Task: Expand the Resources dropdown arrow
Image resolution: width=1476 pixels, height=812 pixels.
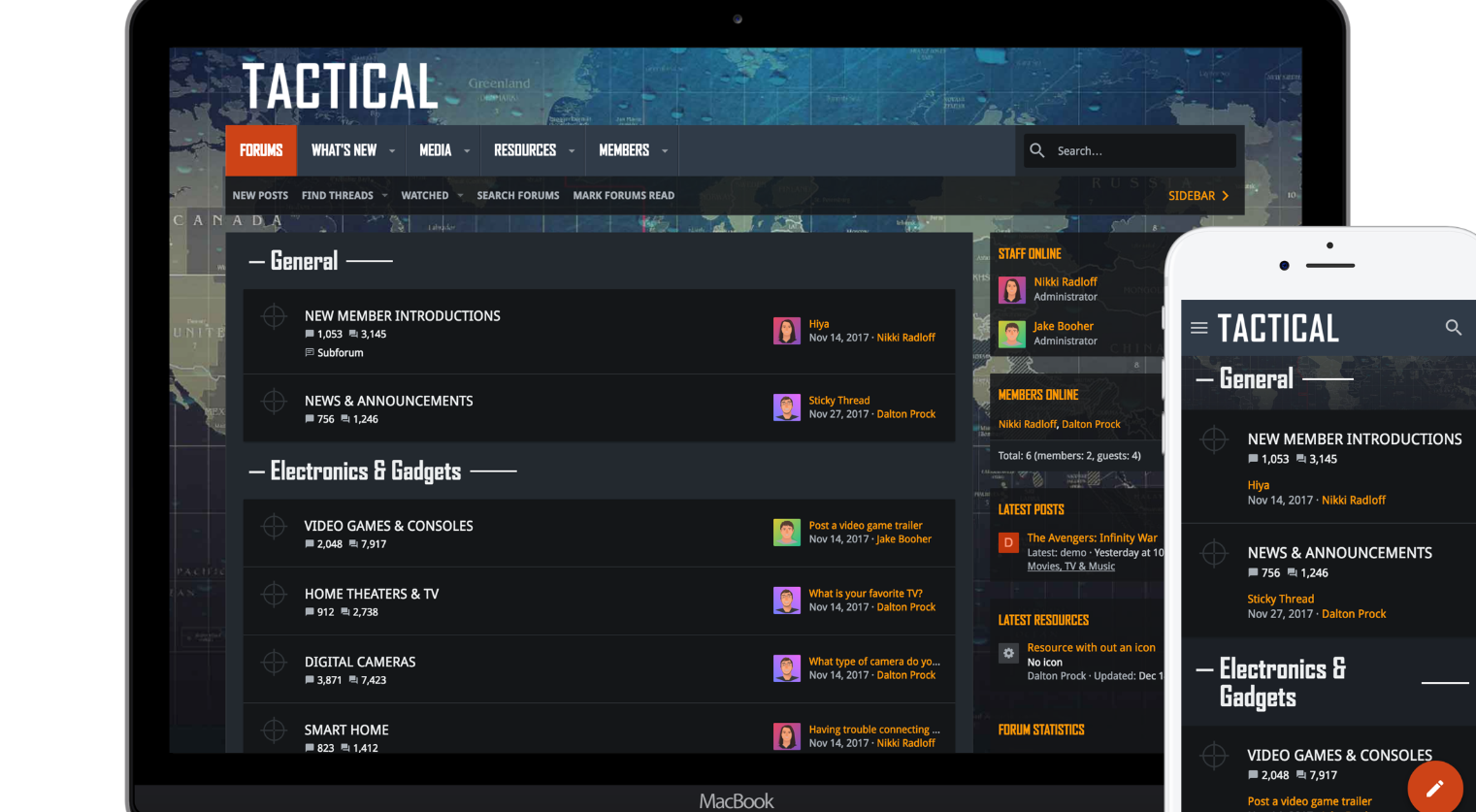Action: click(572, 151)
